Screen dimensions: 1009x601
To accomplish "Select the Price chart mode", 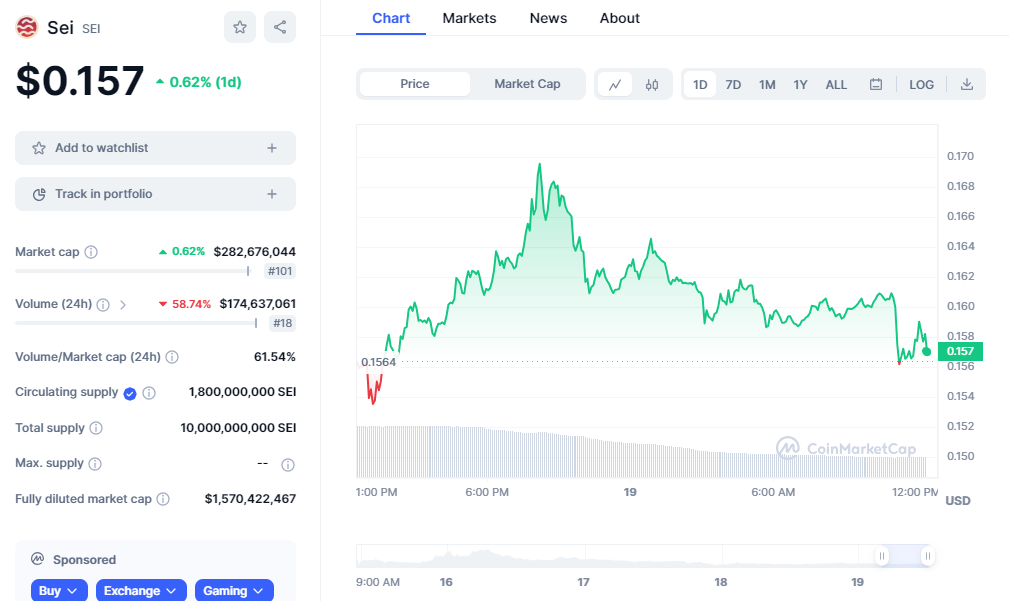I will tap(415, 84).
